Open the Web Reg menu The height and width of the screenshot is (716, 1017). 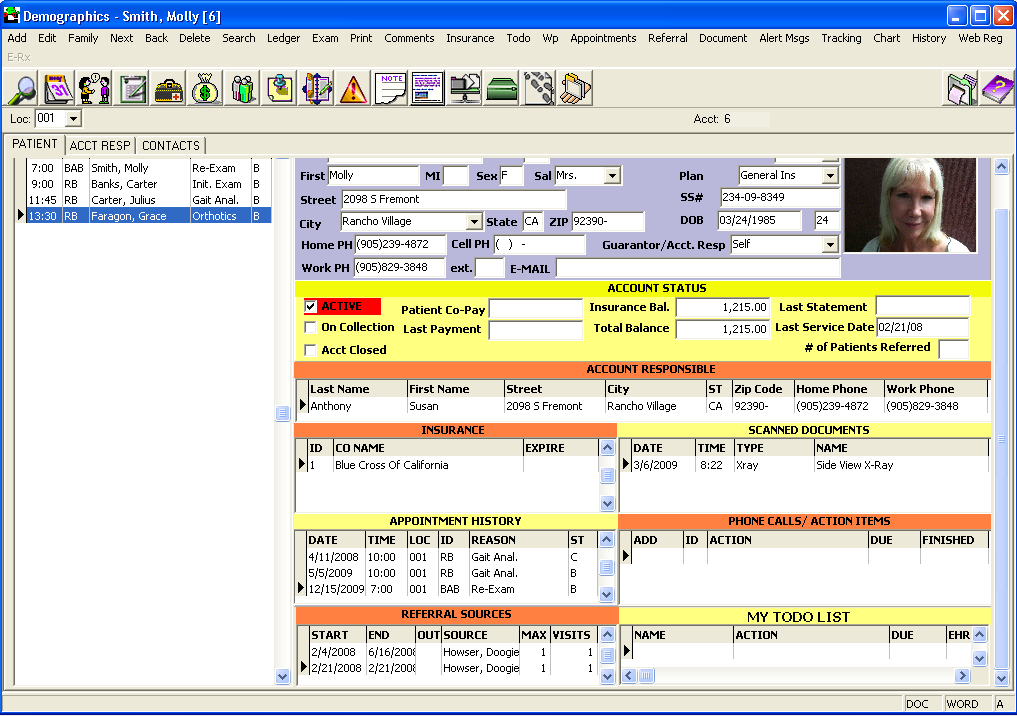point(980,38)
